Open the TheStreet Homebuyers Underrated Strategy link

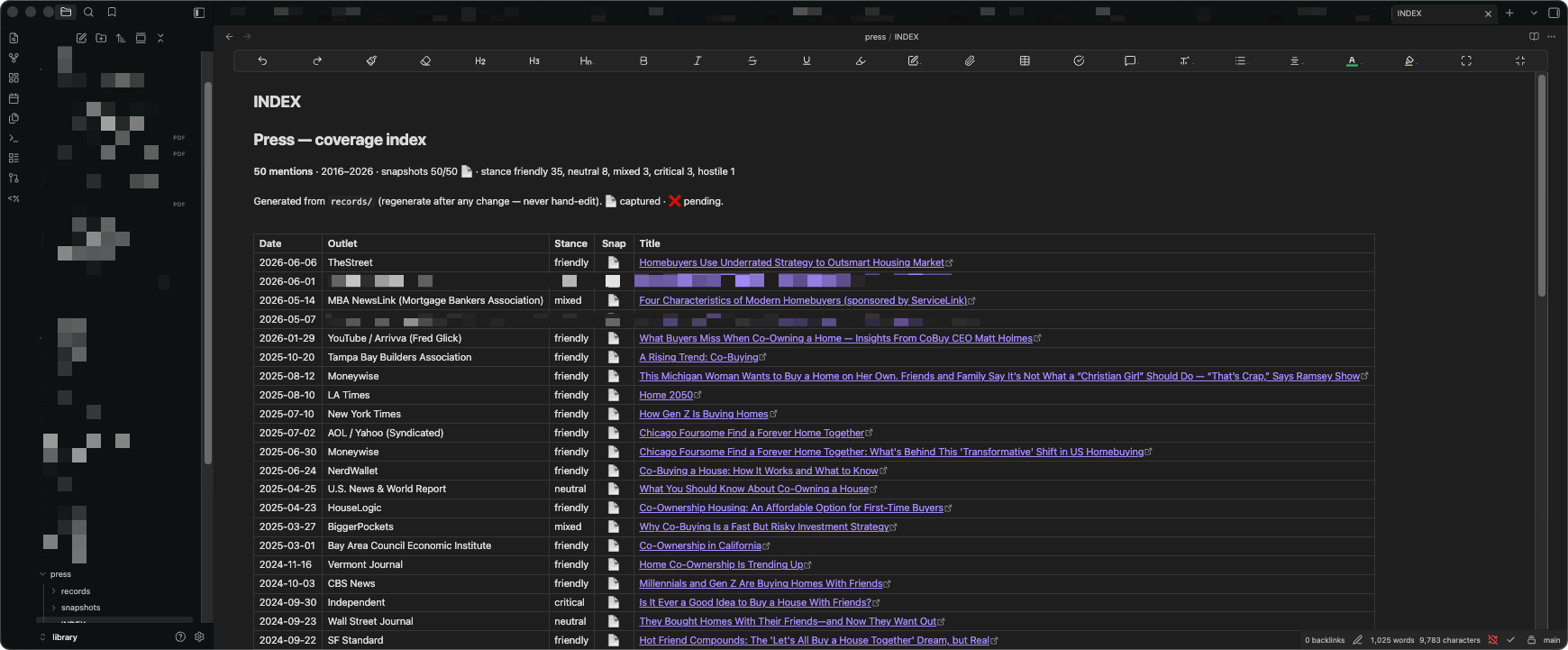[x=791, y=262]
